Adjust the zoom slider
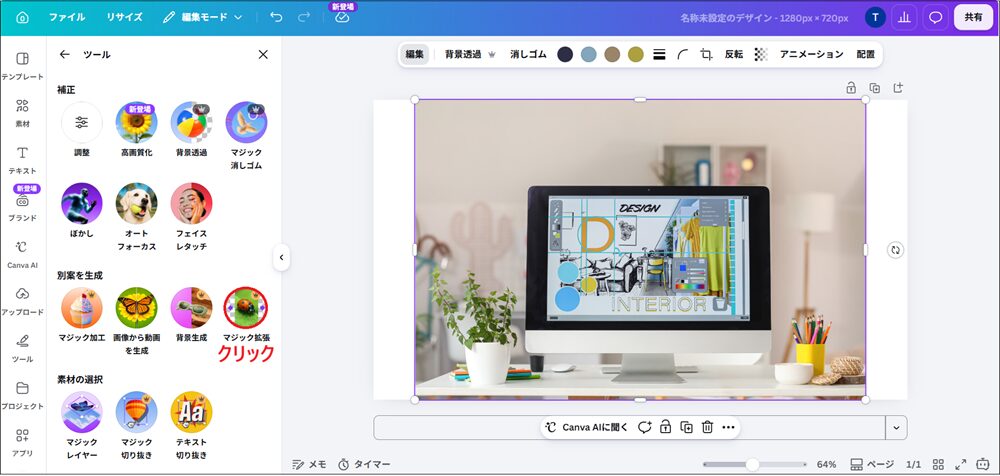Viewport: 1000px width, 476px height. tap(753, 464)
